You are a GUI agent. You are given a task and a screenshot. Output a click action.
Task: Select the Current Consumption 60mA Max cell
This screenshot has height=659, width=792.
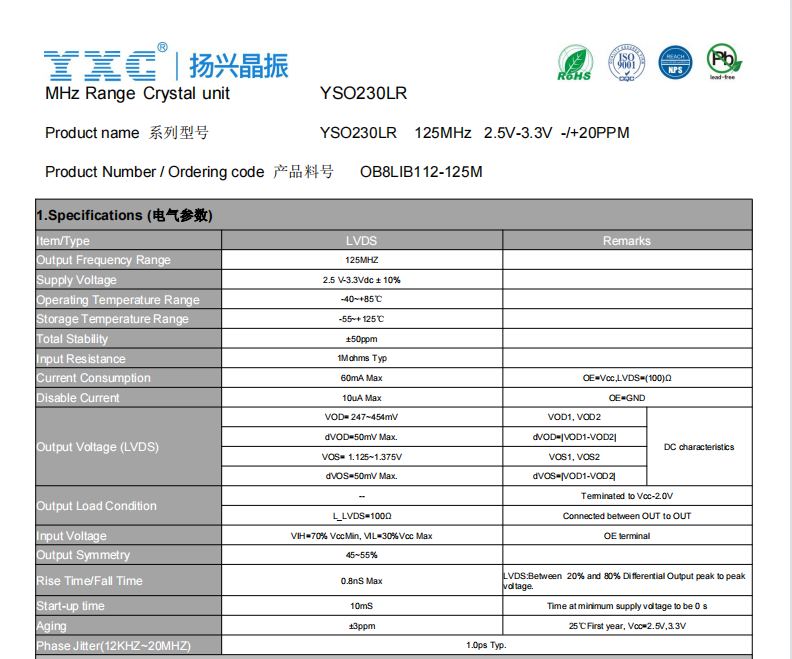tap(361, 378)
